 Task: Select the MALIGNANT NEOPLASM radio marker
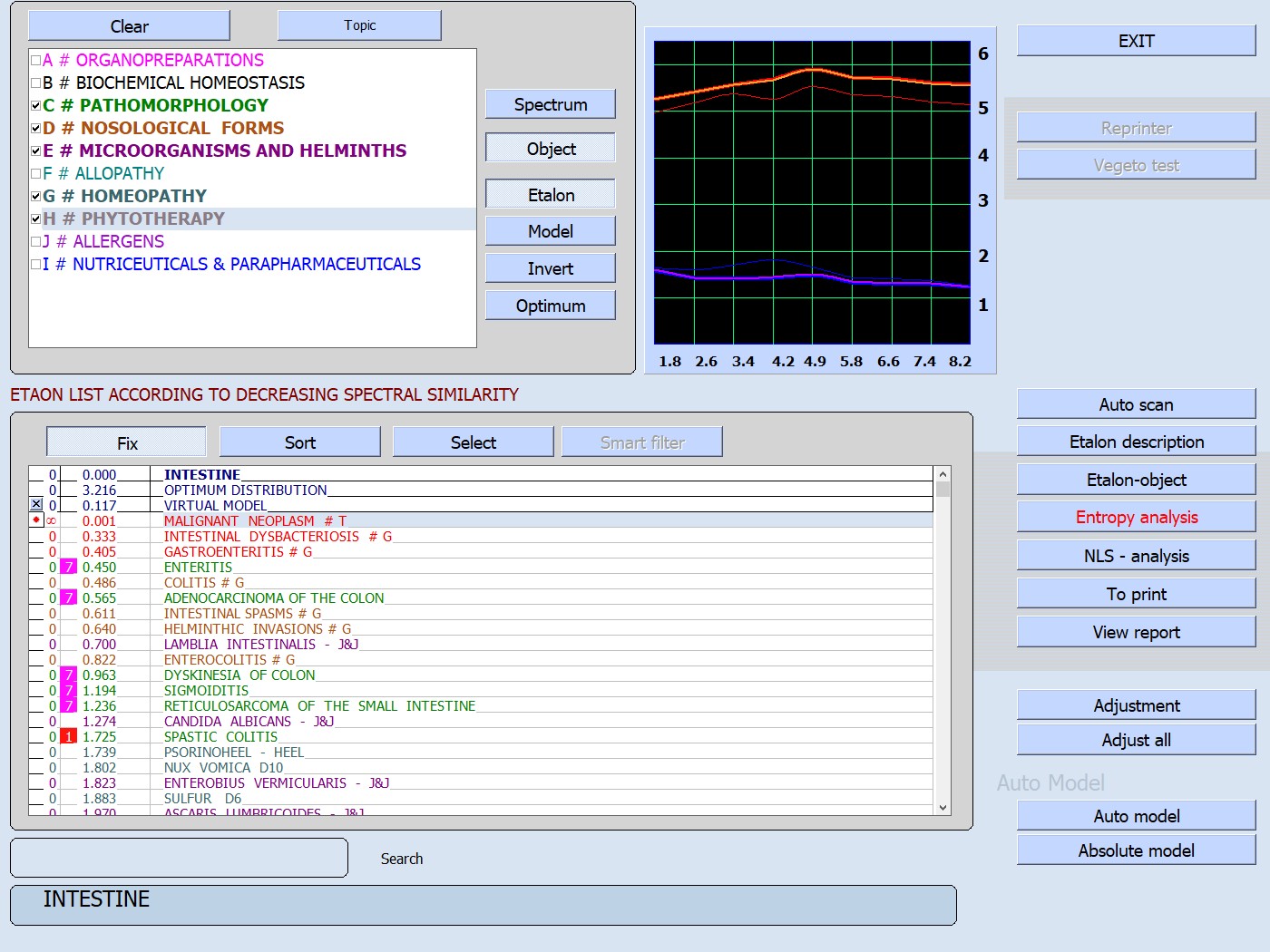36,520
